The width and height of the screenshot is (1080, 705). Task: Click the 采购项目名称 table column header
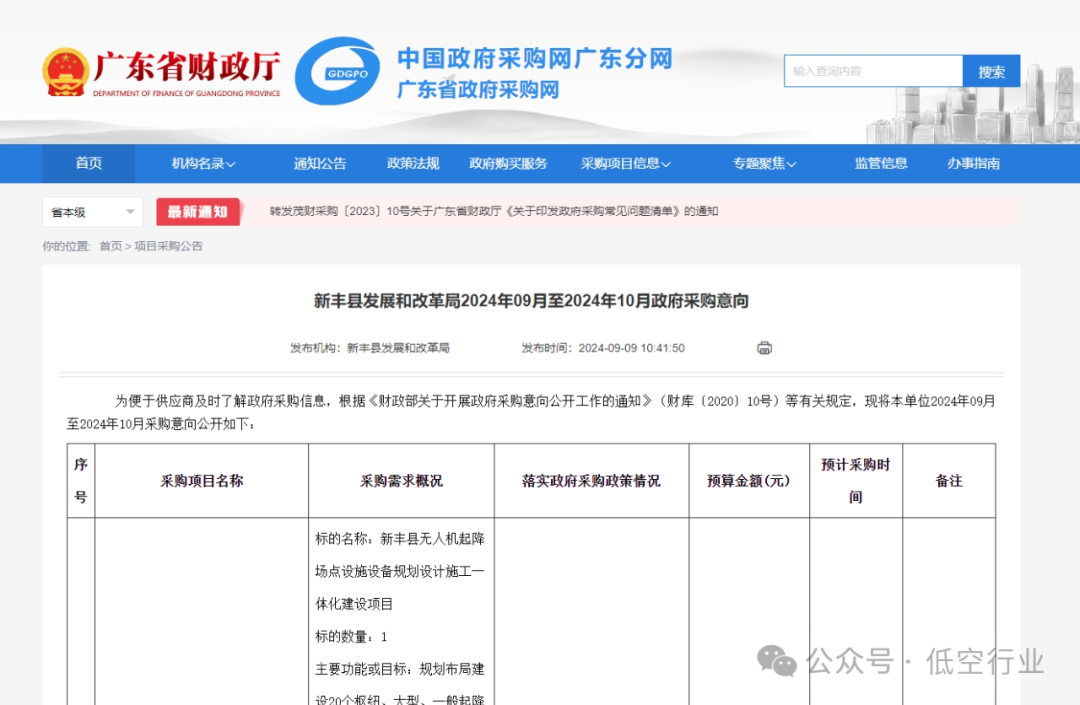coord(202,481)
